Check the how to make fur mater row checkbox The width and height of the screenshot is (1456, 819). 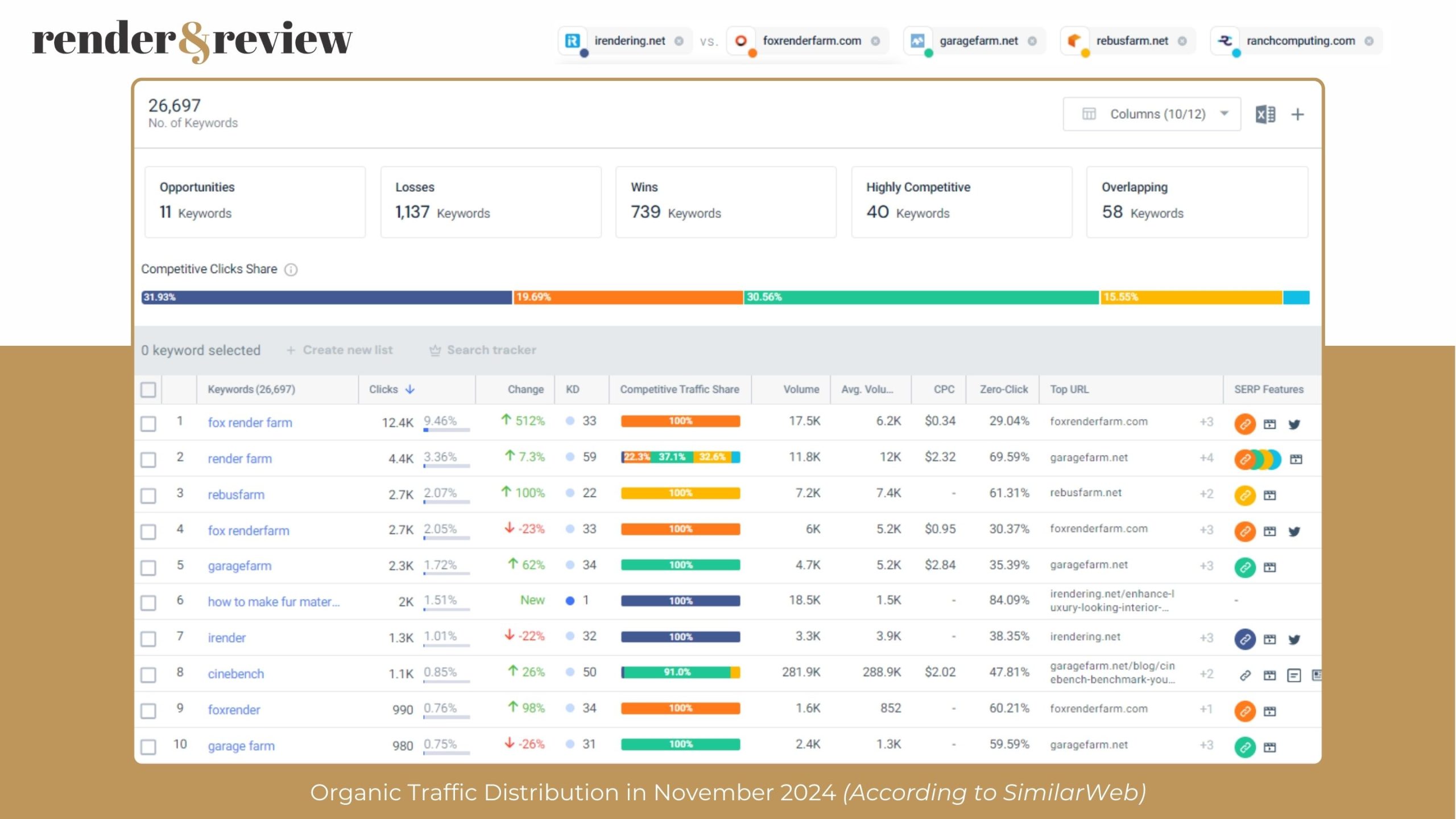pyautogui.click(x=148, y=603)
